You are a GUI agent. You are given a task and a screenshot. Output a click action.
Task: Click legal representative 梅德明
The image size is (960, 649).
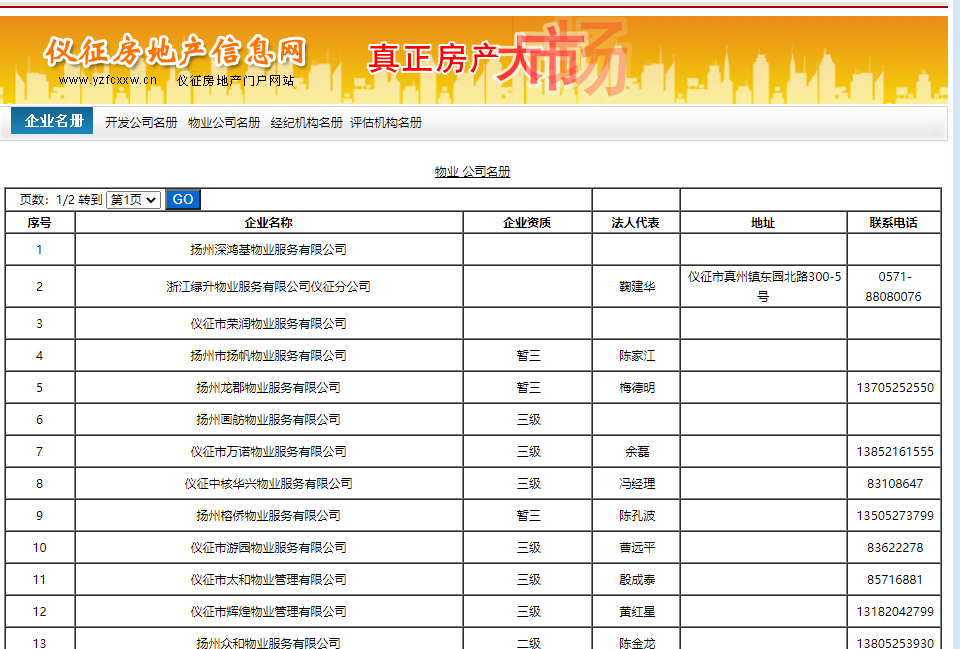[637, 388]
